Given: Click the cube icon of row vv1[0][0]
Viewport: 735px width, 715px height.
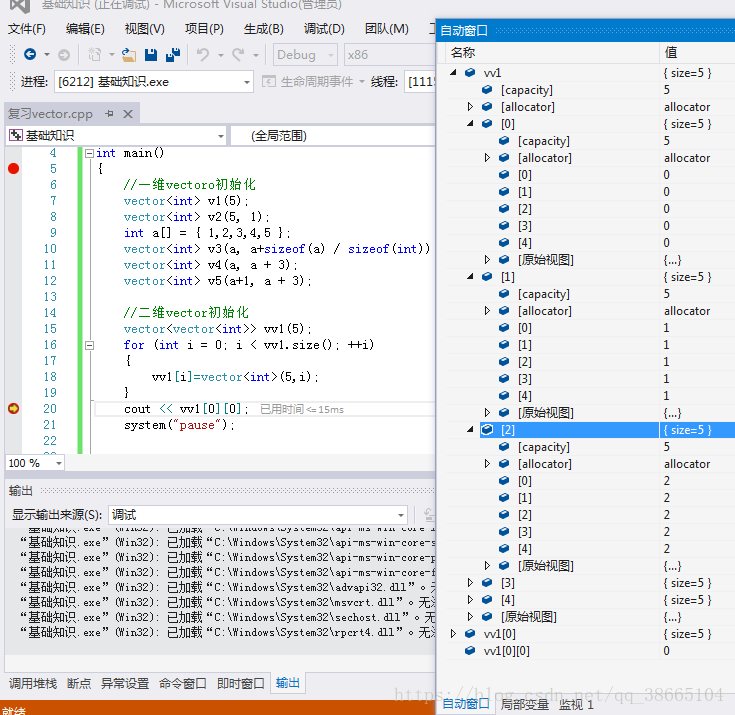Looking at the screenshot, I should pyautogui.click(x=470, y=651).
